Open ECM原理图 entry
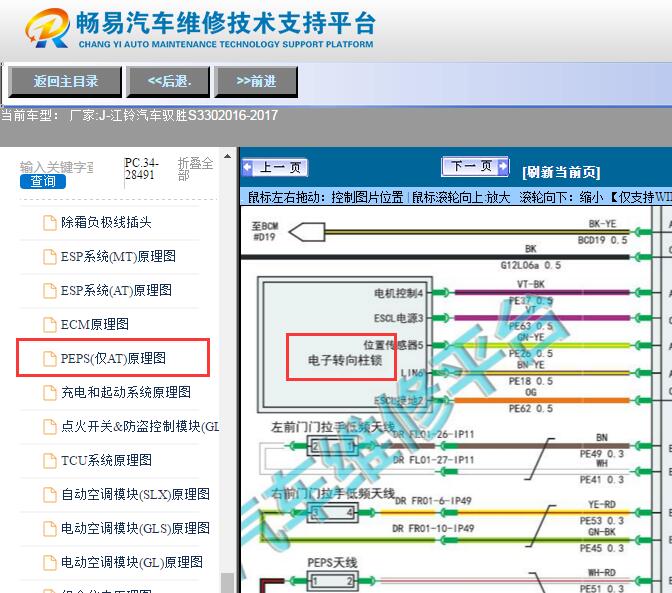This screenshot has height=593, width=672. [95, 324]
